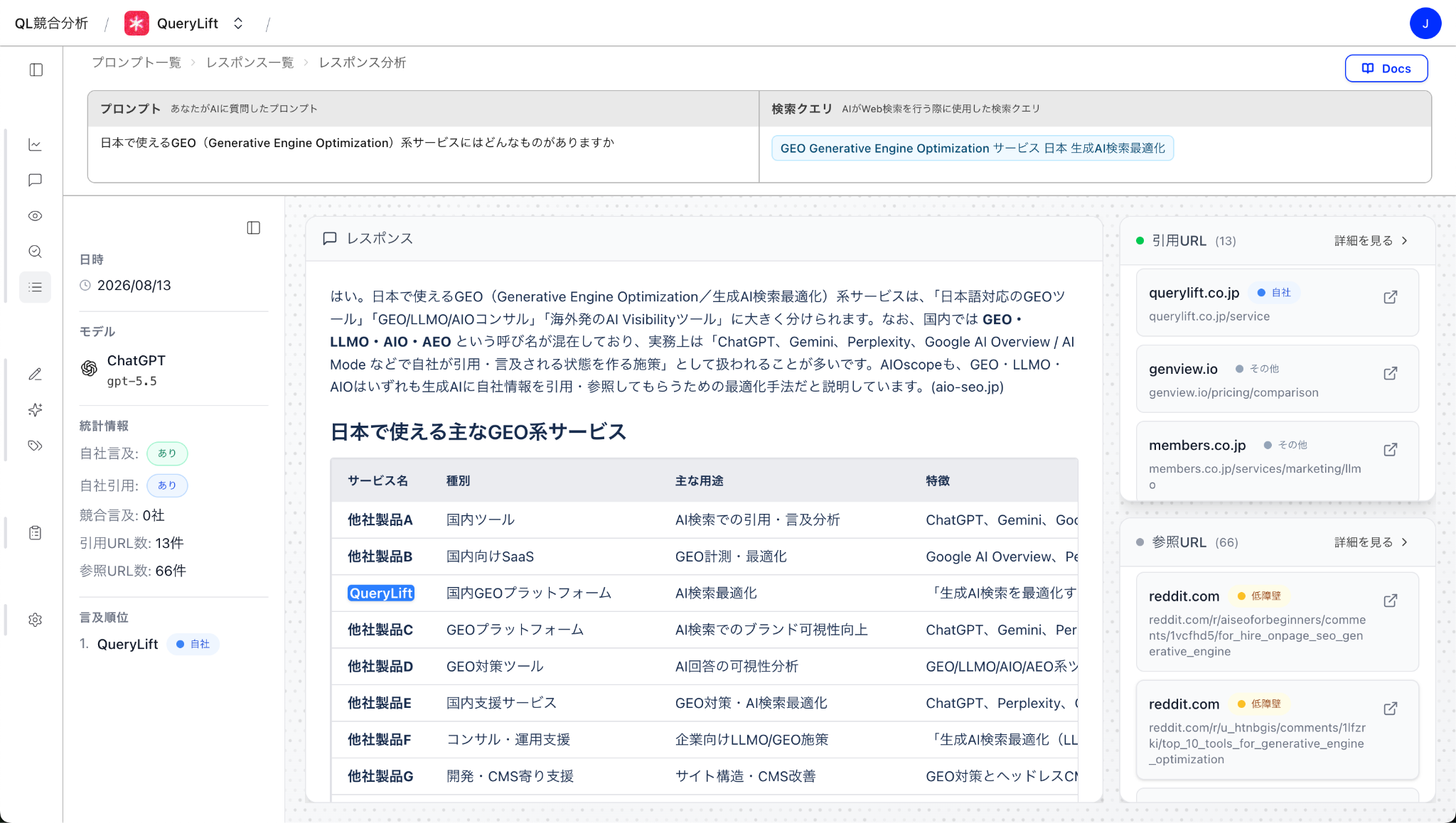Click the 種別 column header
The width and height of the screenshot is (1456, 823).
click(458, 481)
